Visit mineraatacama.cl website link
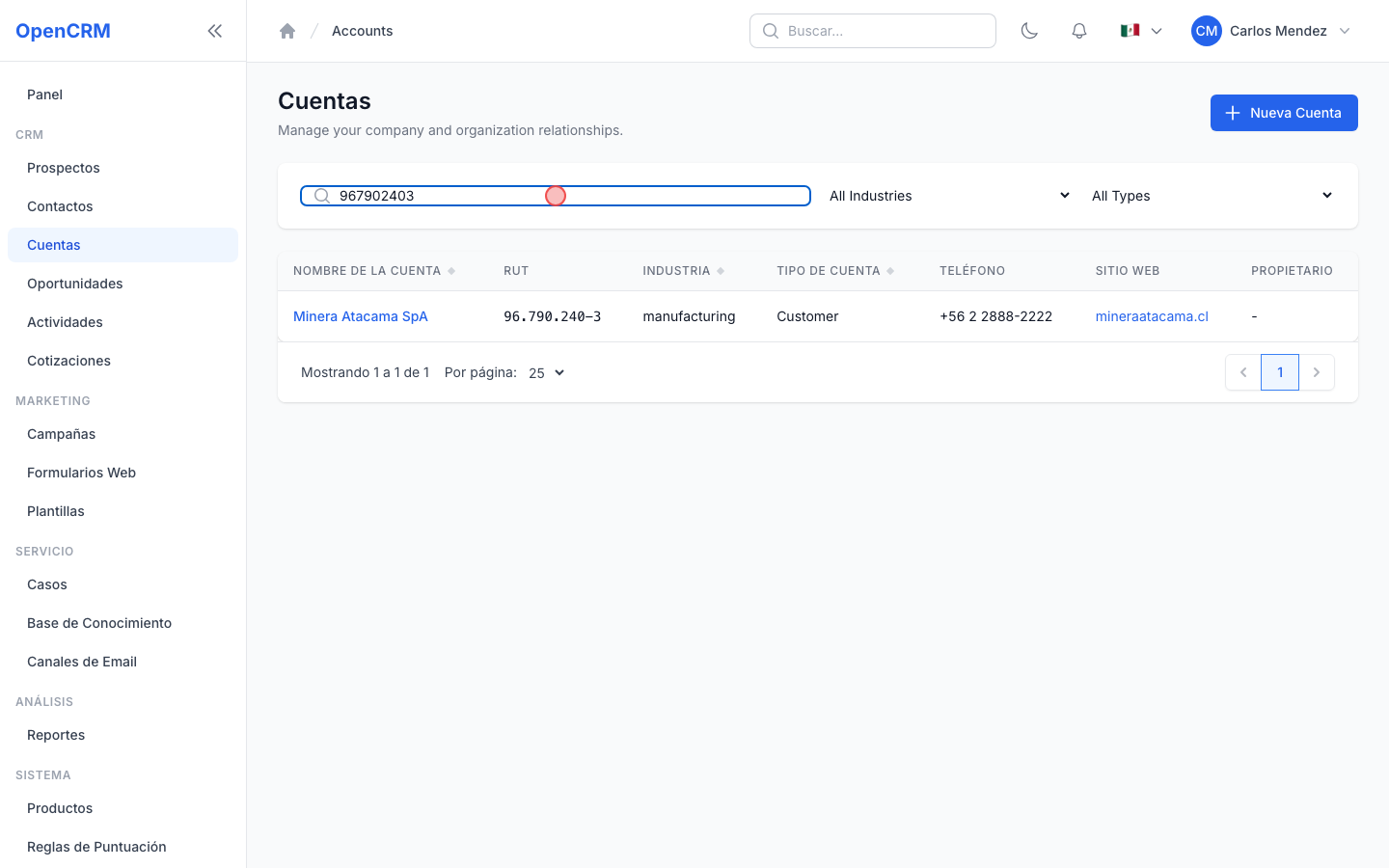Viewport: 1389px width, 868px height. [x=1152, y=316]
